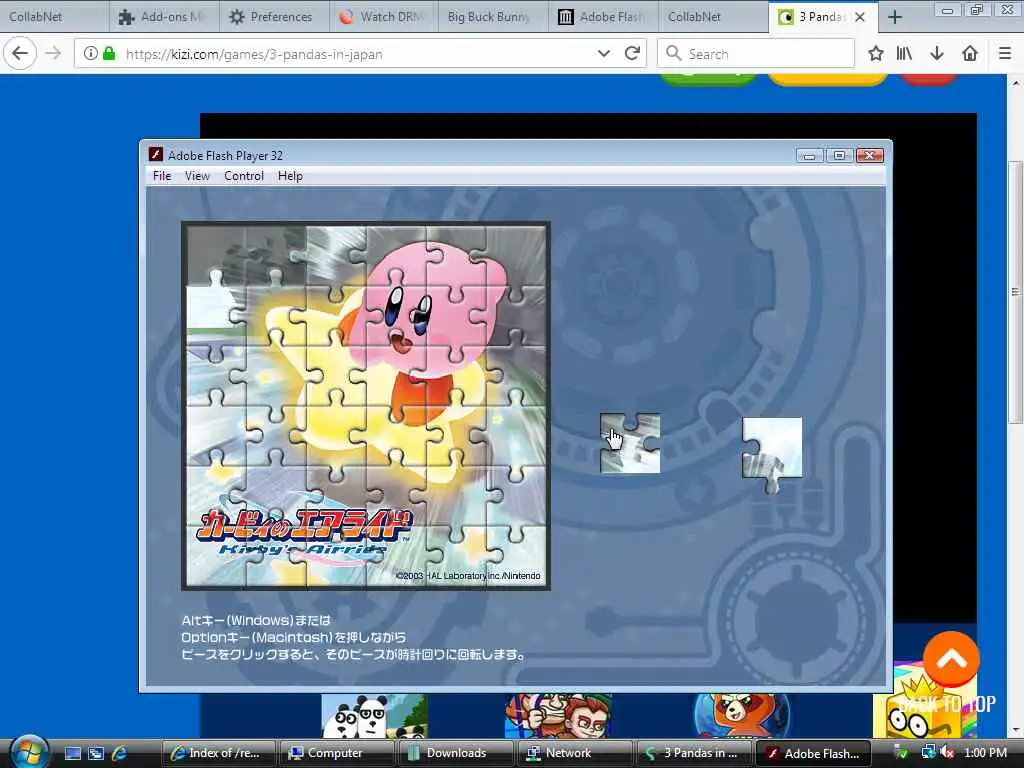Click the browser page vertical scrollbar
Image resolution: width=1024 pixels, height=768 pixels.
1016,291
